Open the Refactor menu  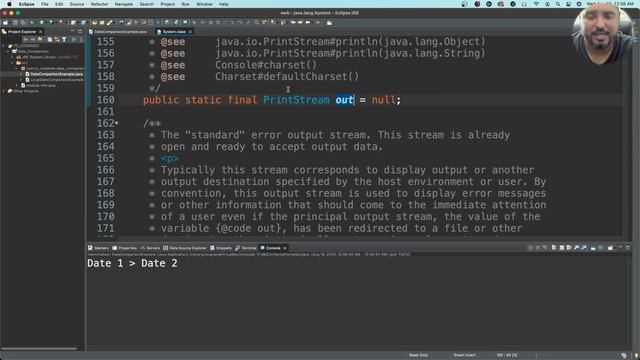pyautogui.click(x=99, y=4)
